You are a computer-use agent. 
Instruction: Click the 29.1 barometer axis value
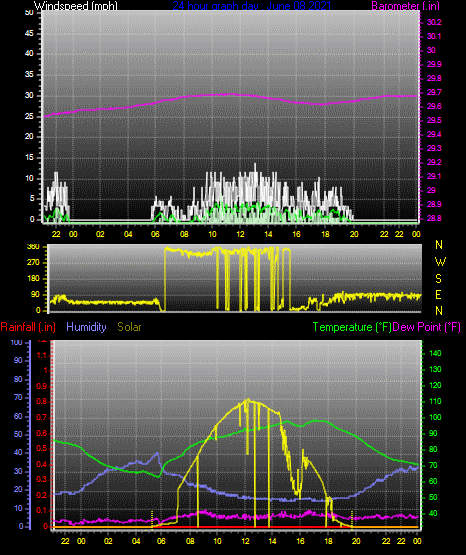[x=434, y=176]
